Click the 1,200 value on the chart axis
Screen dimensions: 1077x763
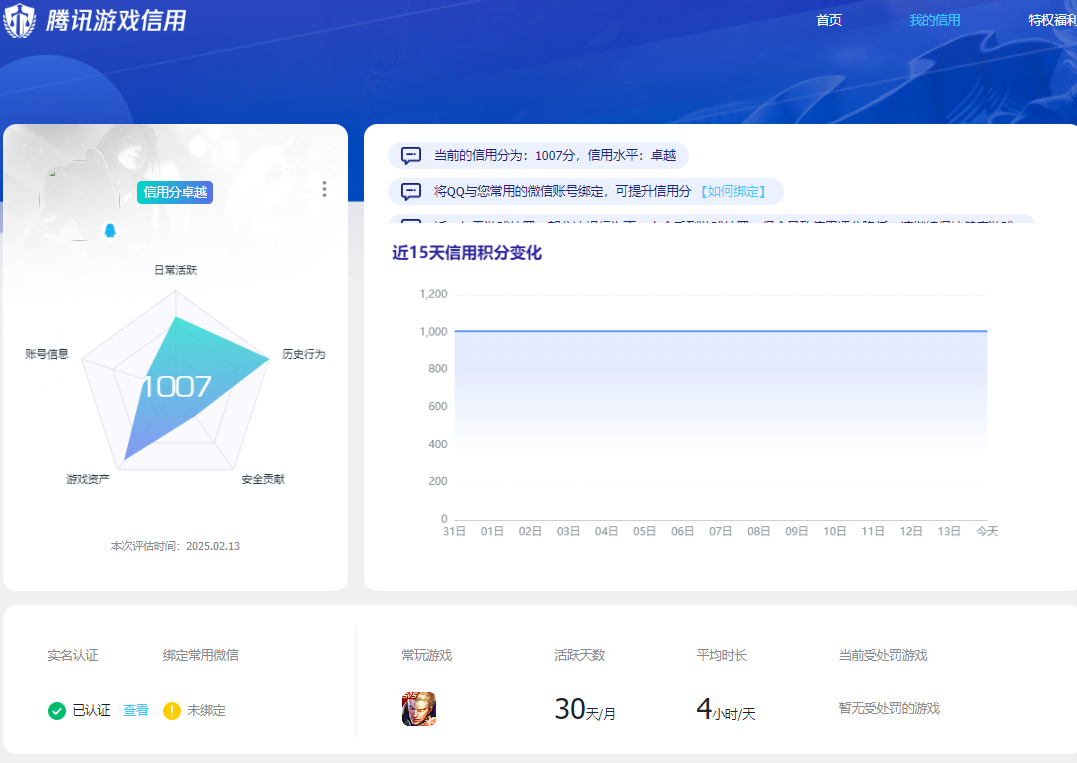click(x=433, y=295)
